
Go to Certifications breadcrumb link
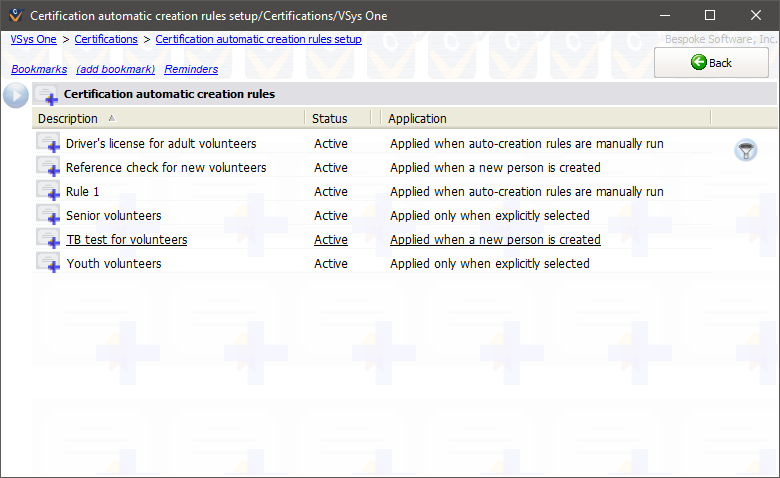(106, 39)
